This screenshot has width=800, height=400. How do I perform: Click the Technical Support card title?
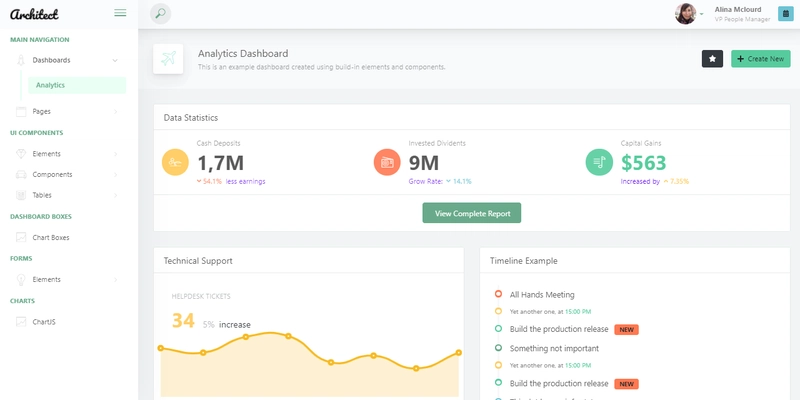click(x=198, y=261)
